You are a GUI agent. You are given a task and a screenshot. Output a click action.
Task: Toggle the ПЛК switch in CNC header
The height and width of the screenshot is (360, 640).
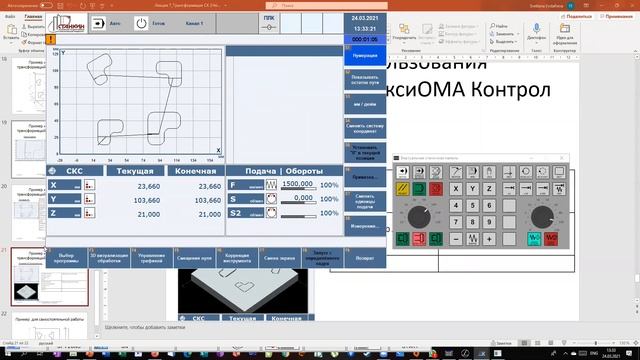tap(269, 27)
